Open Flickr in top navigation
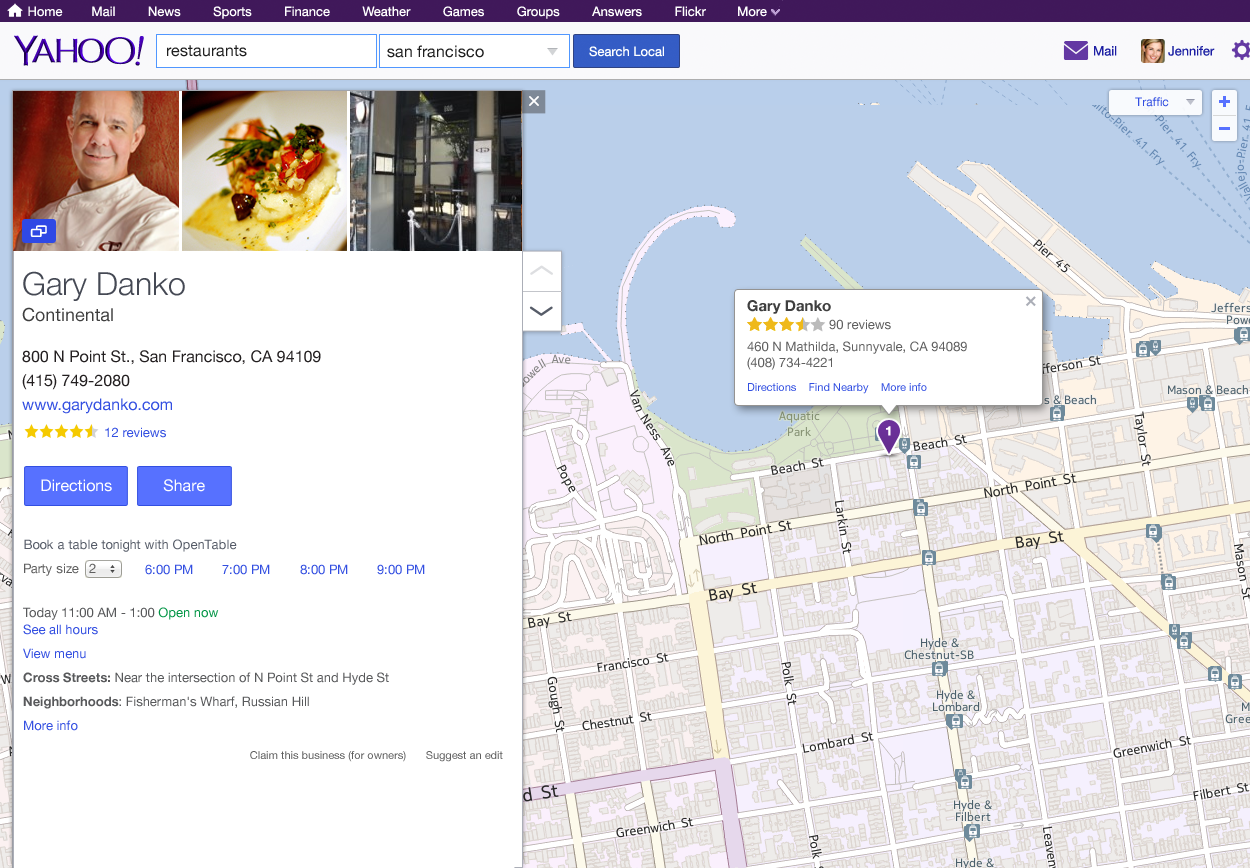 click(690, 11)
